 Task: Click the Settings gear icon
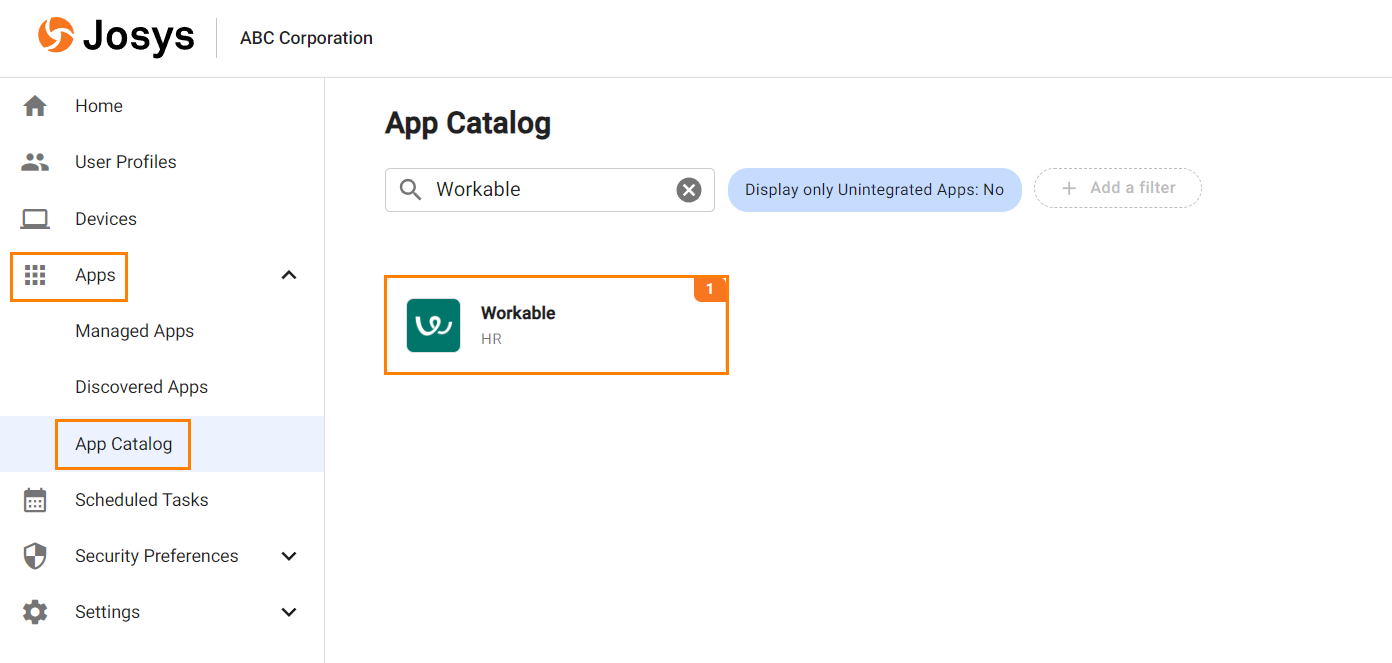point(35,612)
